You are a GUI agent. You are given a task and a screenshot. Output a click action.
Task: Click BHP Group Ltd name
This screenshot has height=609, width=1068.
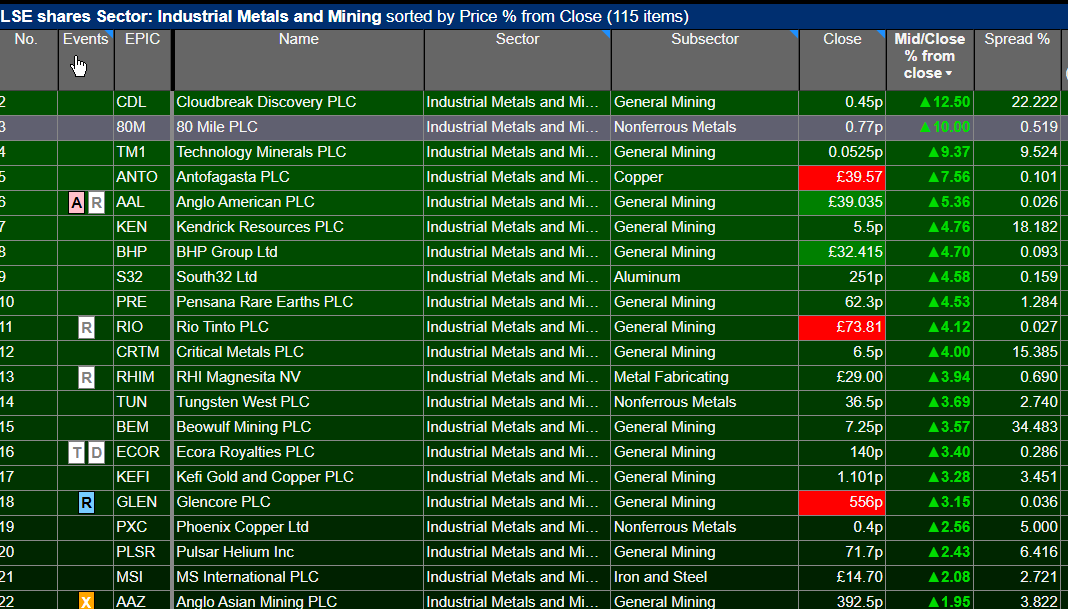(x=227, y=252)
